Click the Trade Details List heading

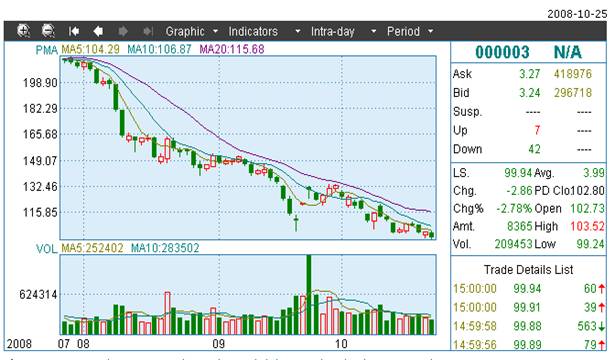(528, 270)
